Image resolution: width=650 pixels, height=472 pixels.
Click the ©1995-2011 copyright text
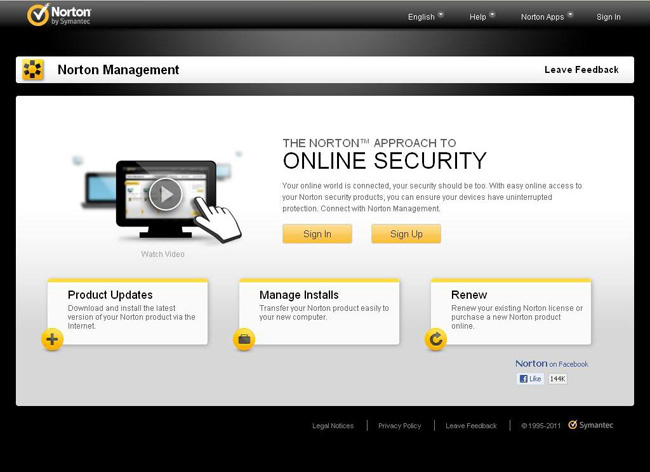541,426
